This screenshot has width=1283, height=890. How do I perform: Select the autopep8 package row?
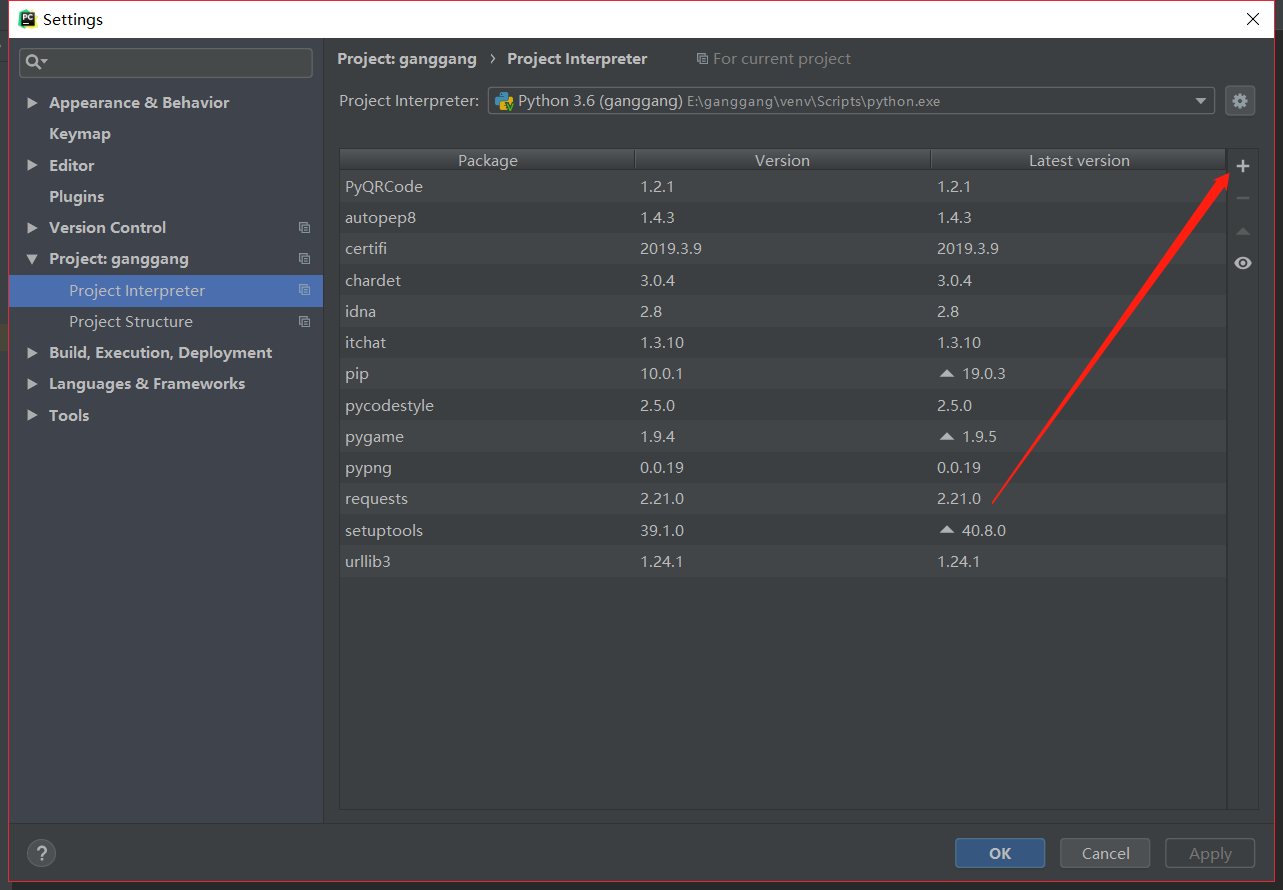[x=783, y=217]
